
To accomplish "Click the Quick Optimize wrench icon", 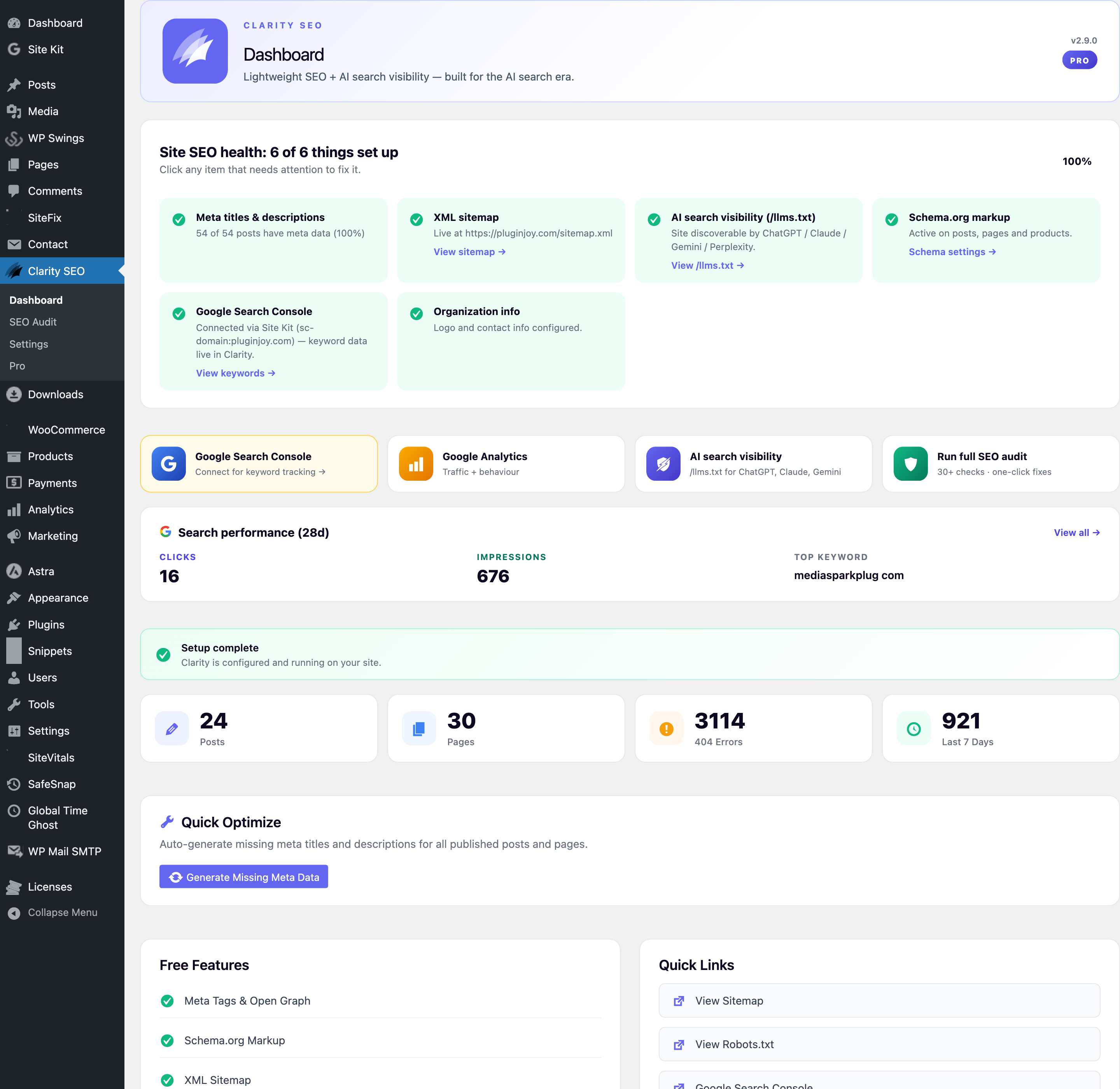I will 167,822.
